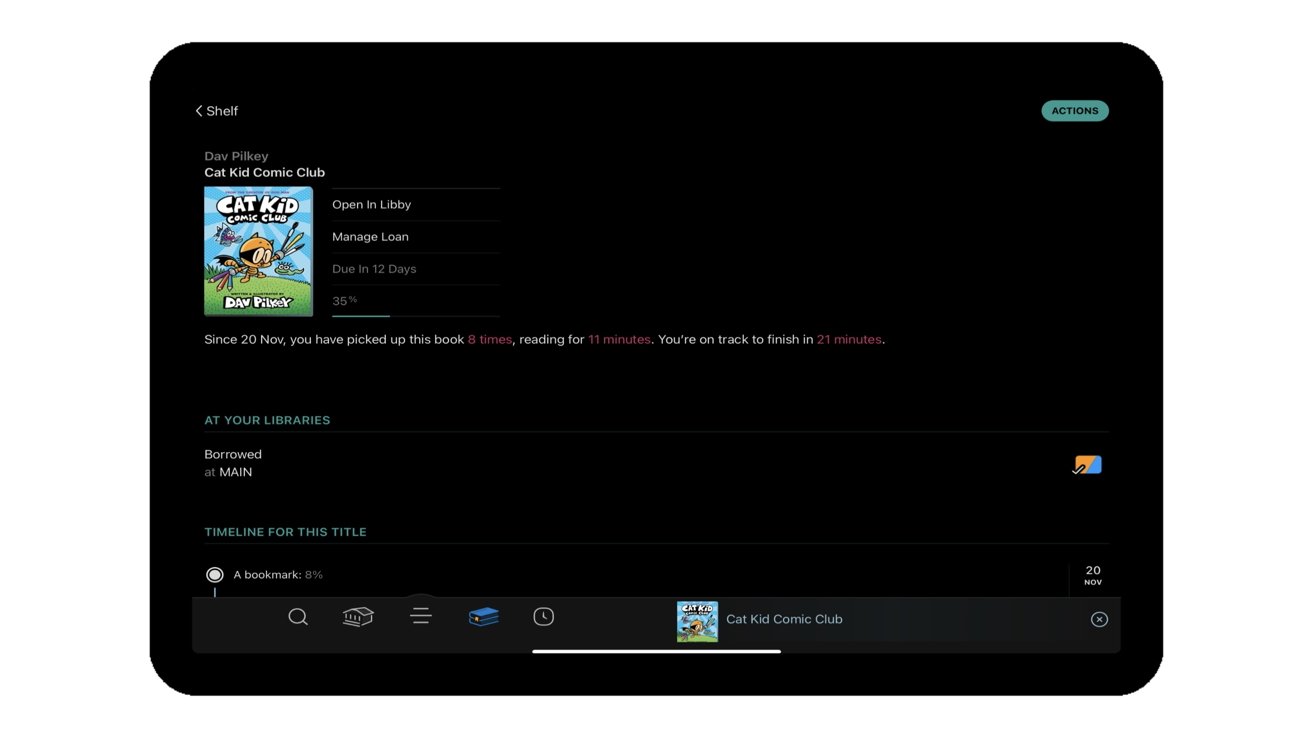The width and height of the screenshot is (1312, 738).
Task: Open the ACTIONS menu
Action: pos(1075,111)
